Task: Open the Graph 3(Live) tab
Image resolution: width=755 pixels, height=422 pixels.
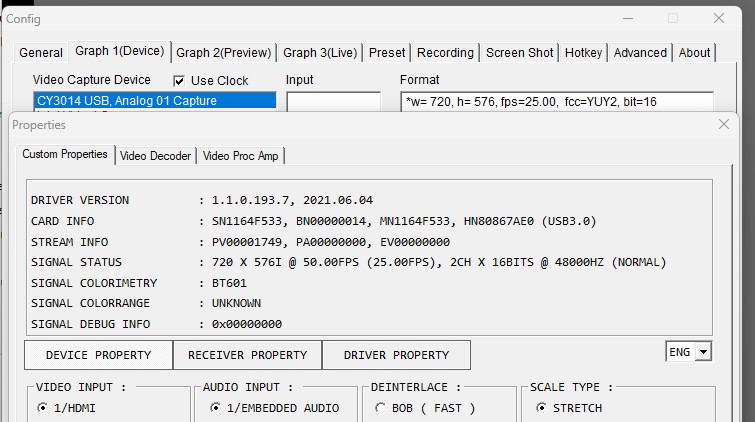Action: coord(320,53)
